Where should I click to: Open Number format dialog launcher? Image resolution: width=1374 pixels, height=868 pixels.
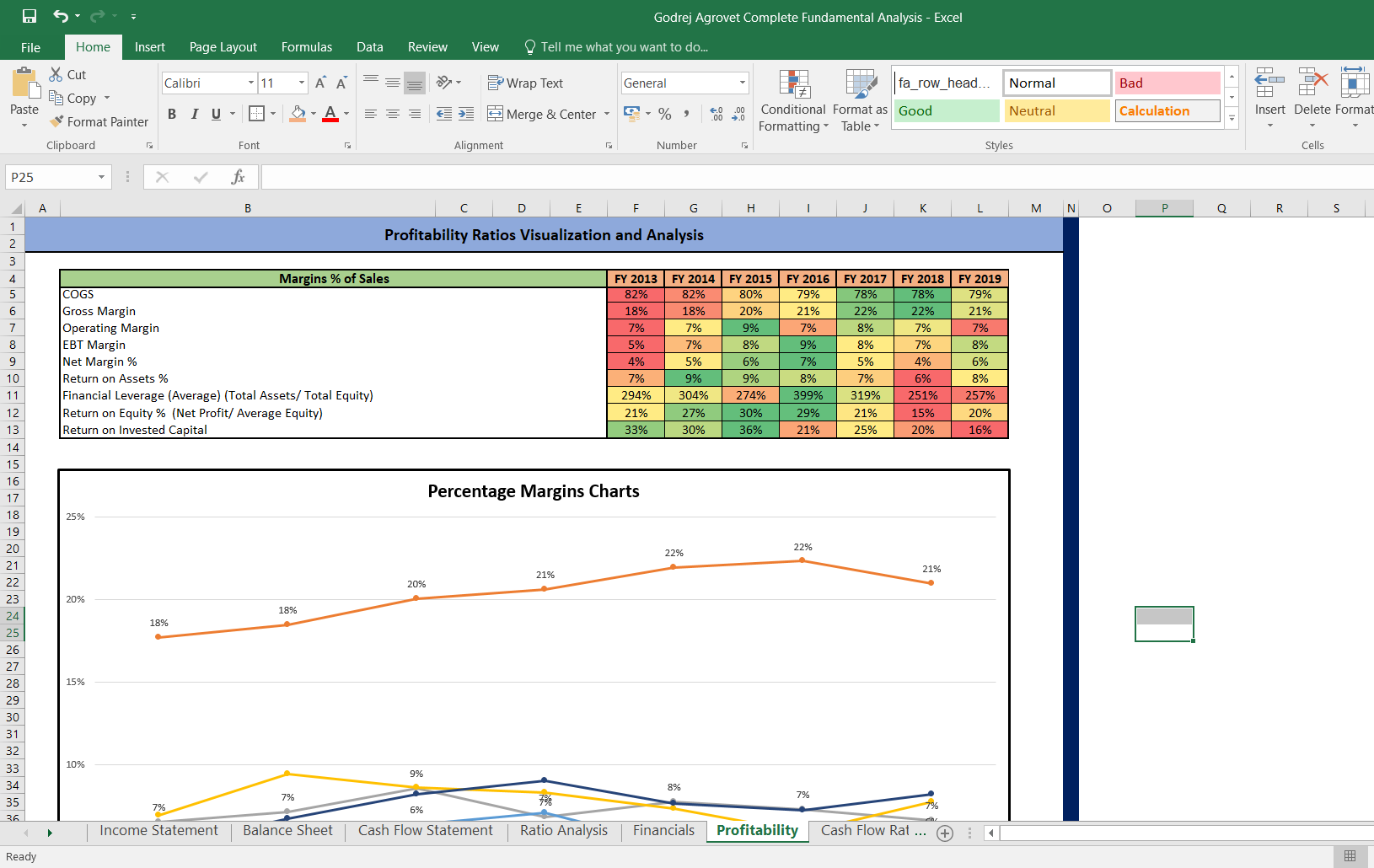pyautogui.click(x=745, y=146)
